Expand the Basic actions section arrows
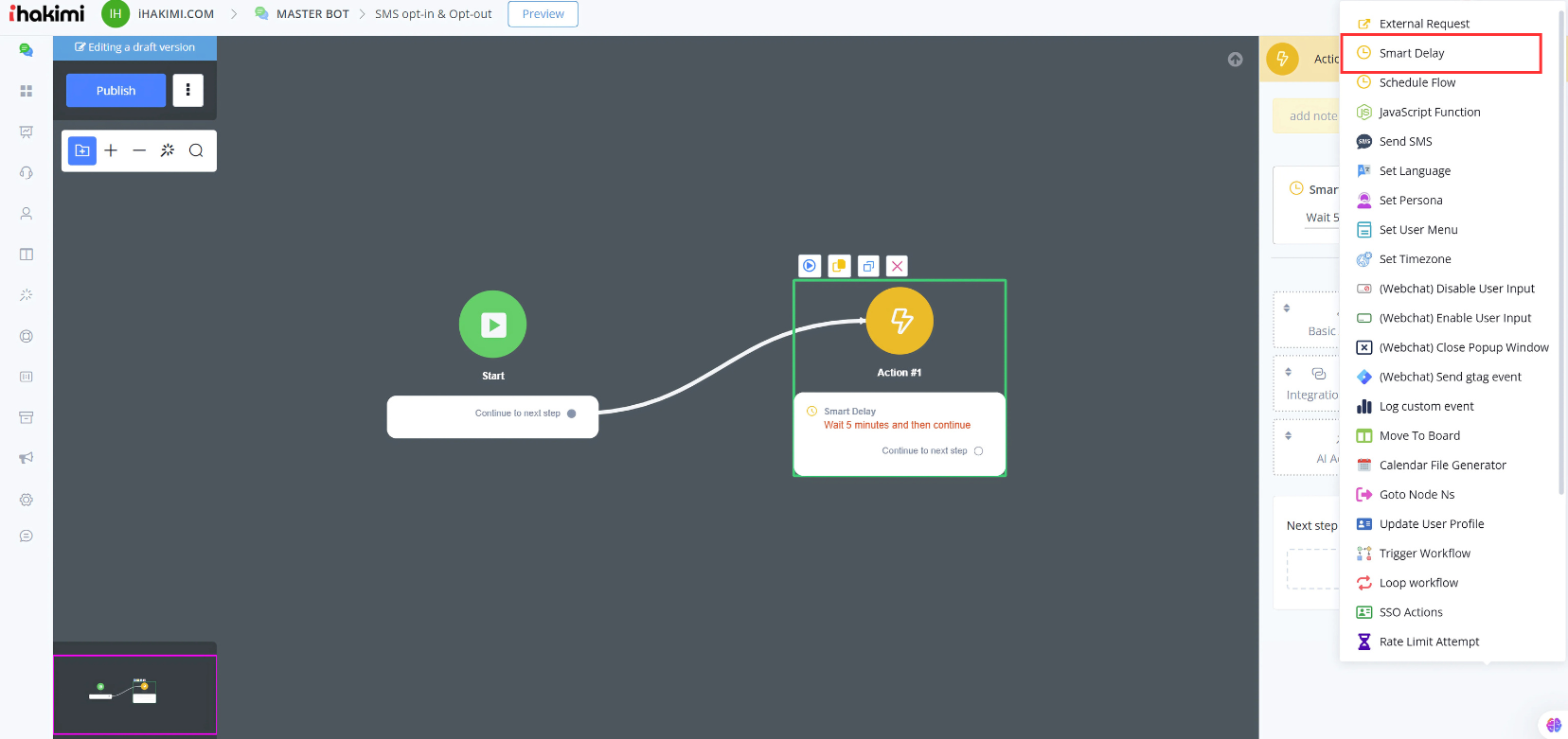The image size is (1568, 739). 1287,308
